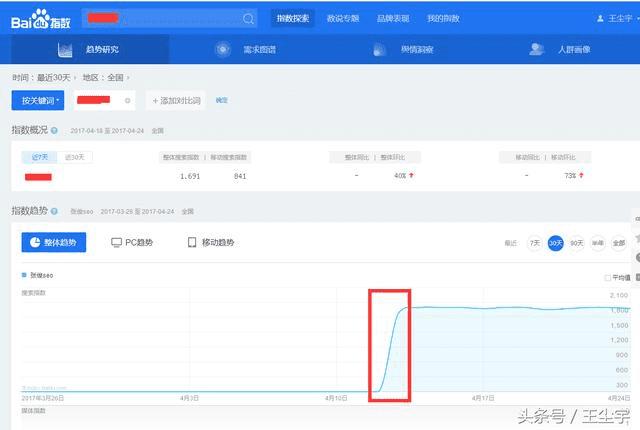Click 添加对比词 to add comparison word
The image size is (640, 430).
(x=176, y=100)
